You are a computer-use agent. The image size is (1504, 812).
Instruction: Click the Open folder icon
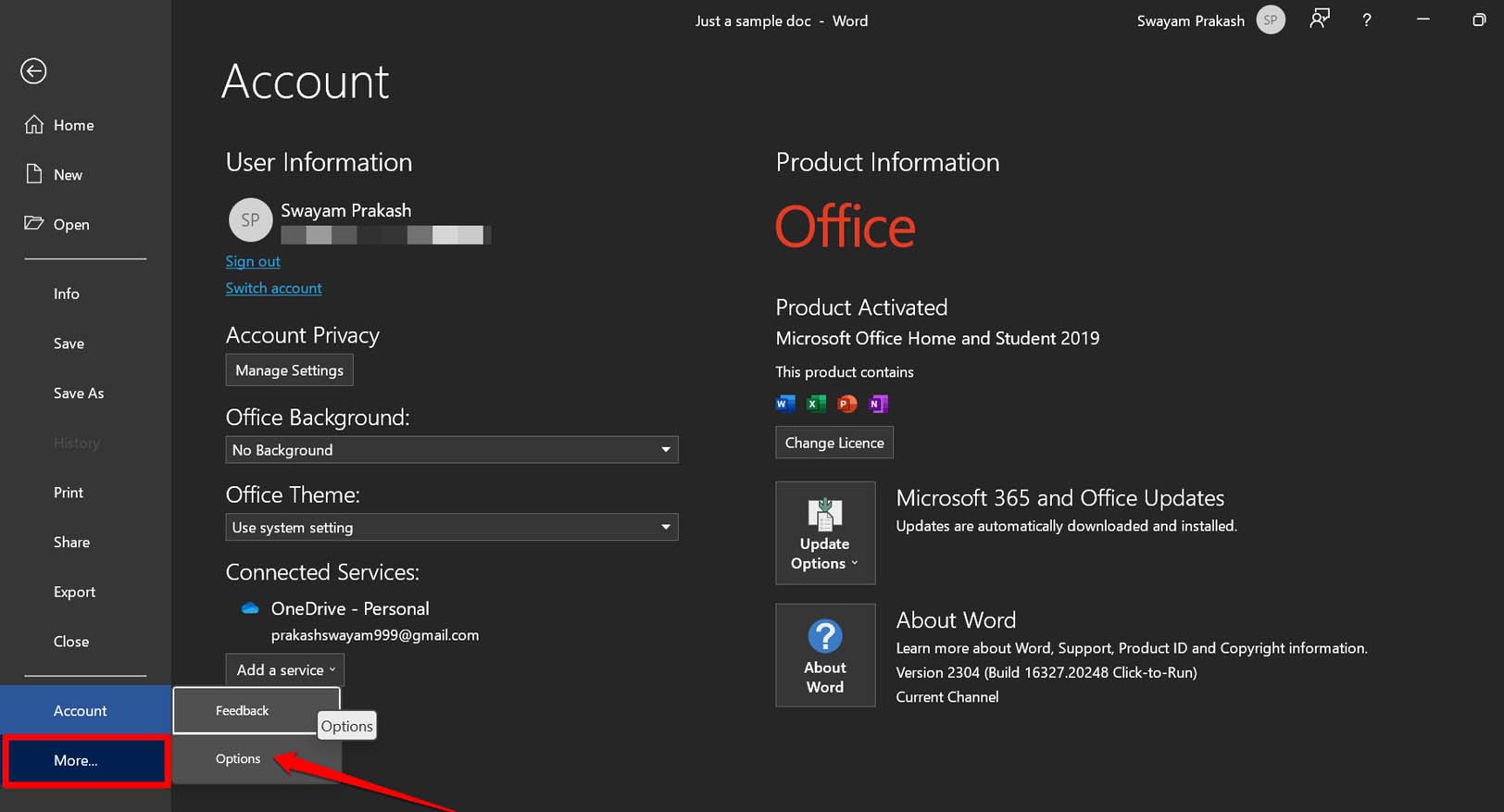pyautogui.click(x=34, y=223)
